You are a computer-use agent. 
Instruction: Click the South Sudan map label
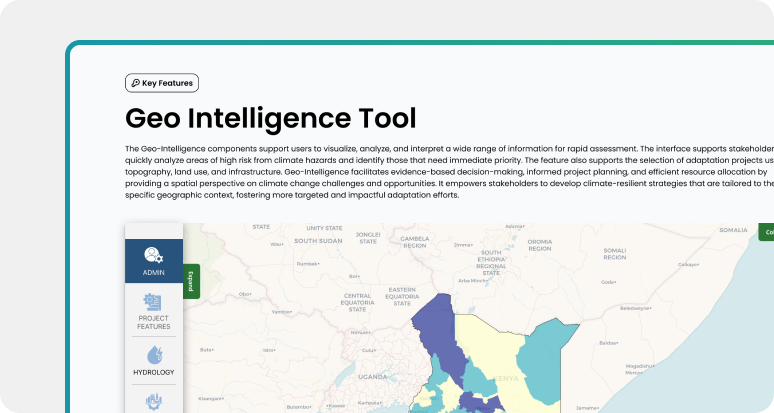[x=318, y=241]
